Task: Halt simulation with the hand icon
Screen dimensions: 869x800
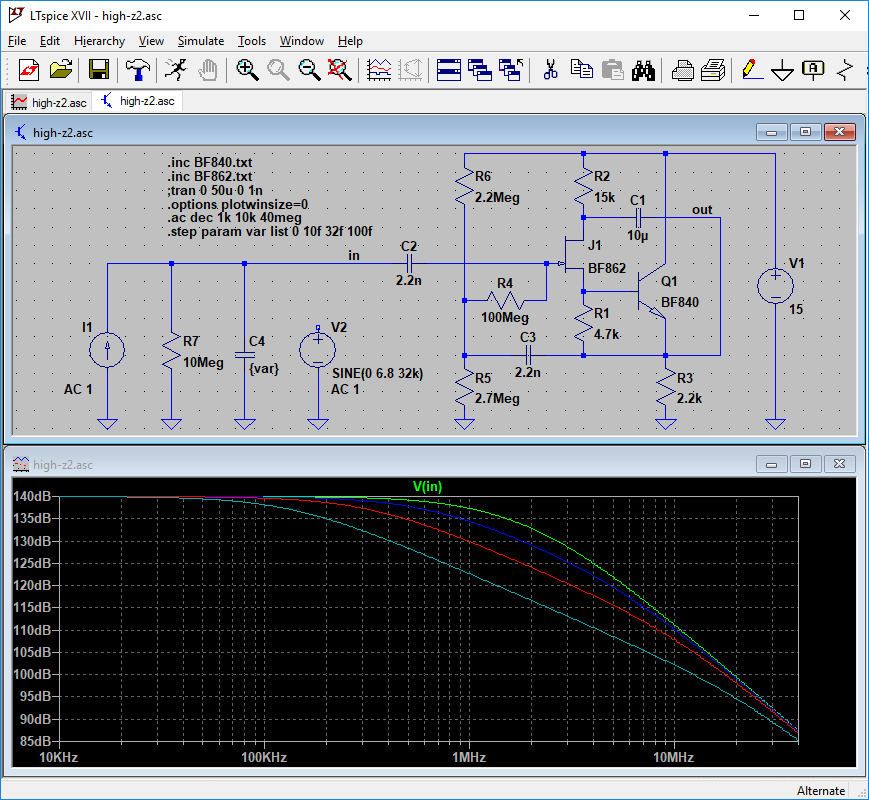Action: [x=207, y=70]
